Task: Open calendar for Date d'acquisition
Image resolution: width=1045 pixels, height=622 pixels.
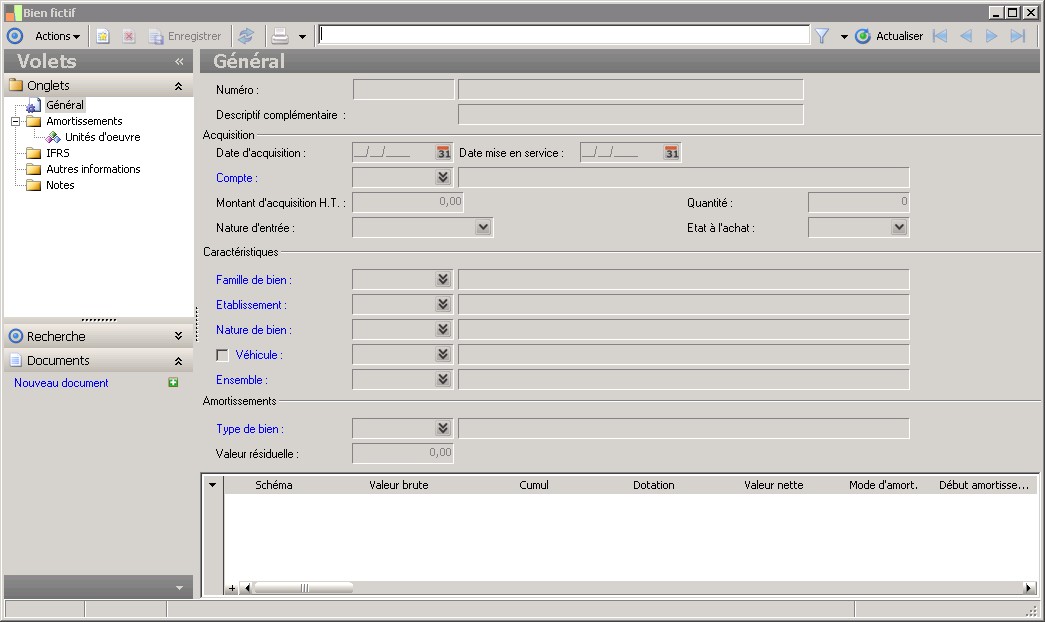Action: (x=443, y=153)
